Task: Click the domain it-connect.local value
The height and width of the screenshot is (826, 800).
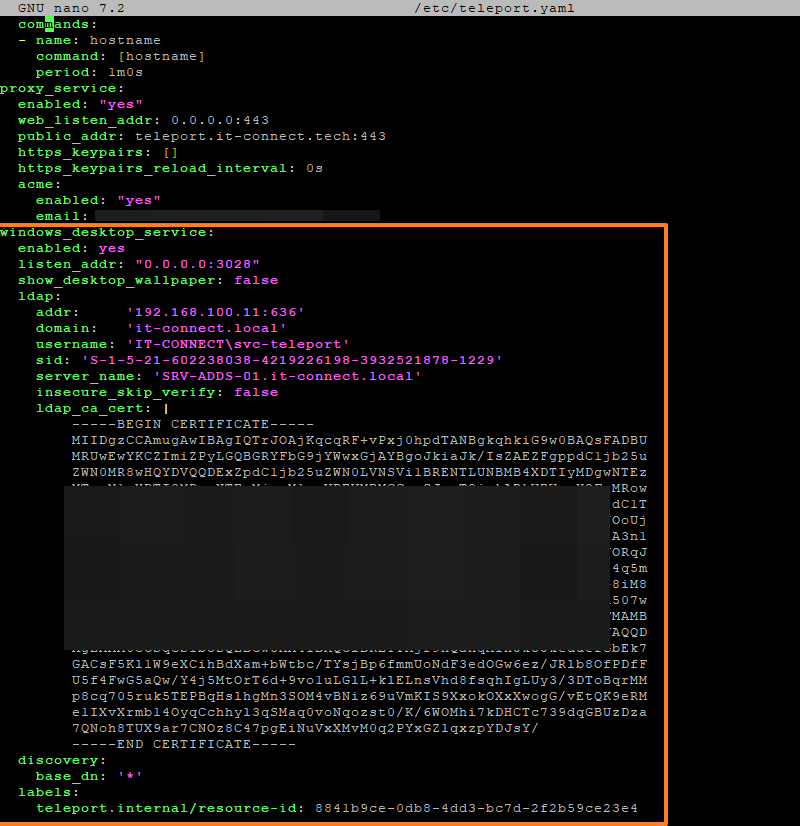Action: click(x=204, y=327)
